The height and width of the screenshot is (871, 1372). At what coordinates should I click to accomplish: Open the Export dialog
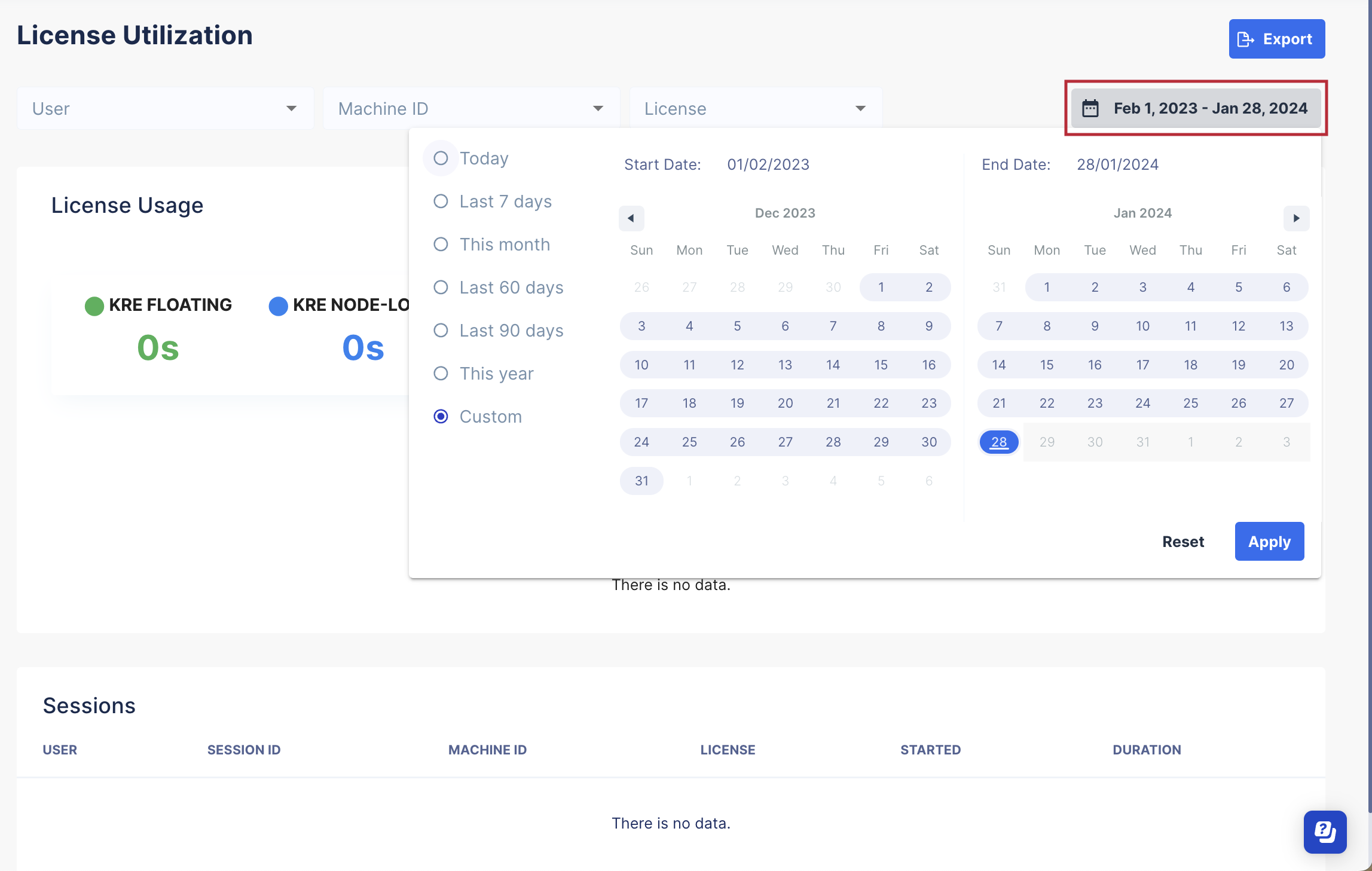1276,38
